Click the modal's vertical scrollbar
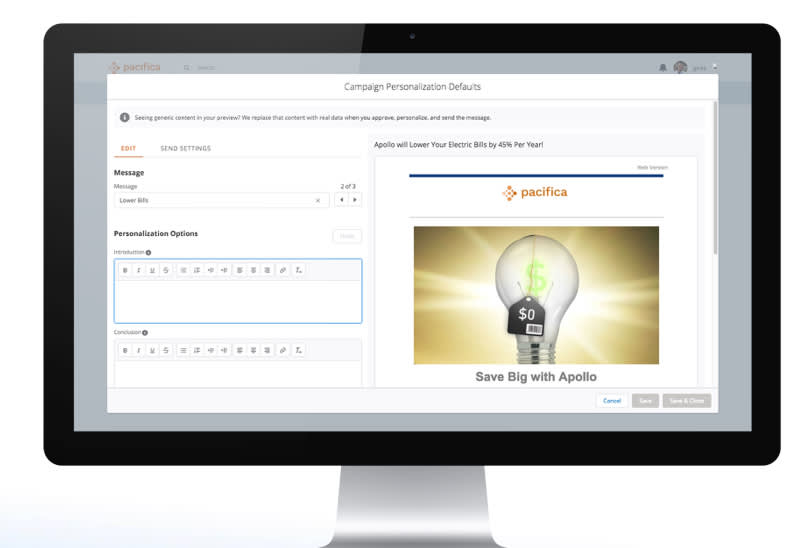 [x=715, y=178]
